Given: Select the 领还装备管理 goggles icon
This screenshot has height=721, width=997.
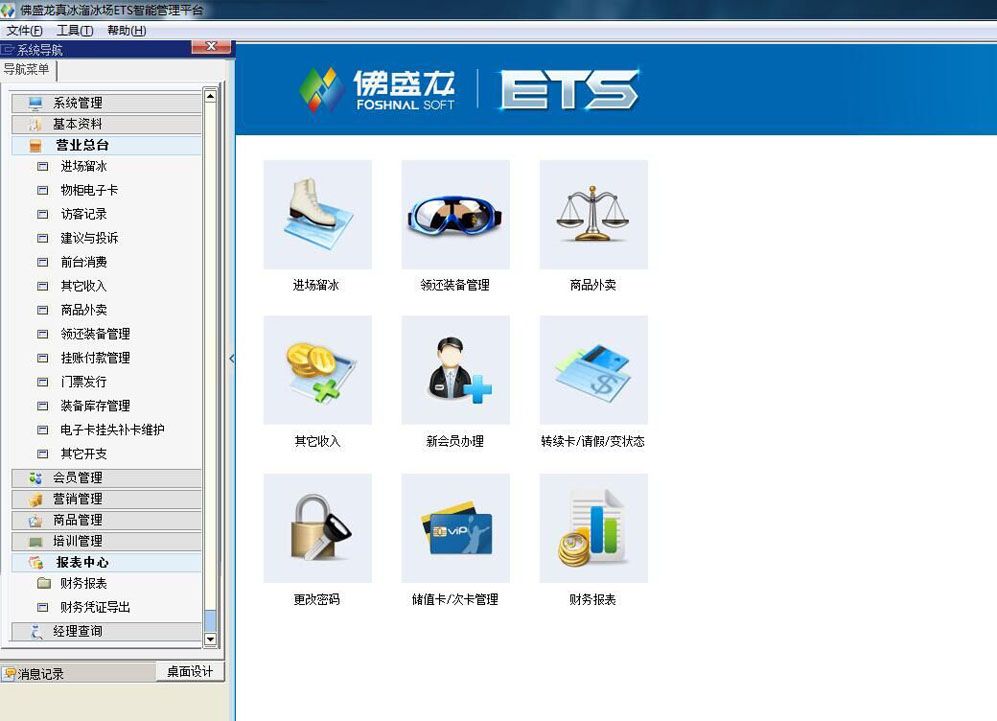Looking at the screenshot, I should tap(455, 213).
